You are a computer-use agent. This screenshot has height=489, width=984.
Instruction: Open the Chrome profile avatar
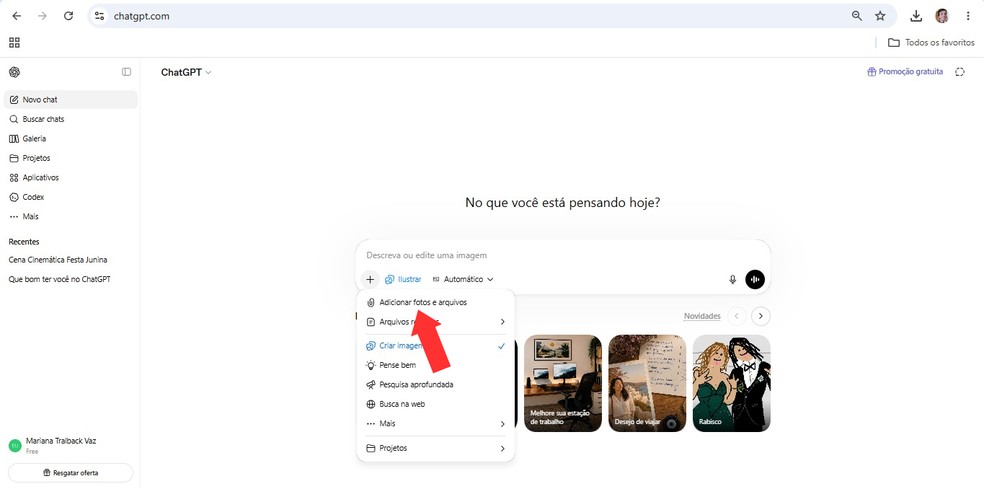point(942,16)
